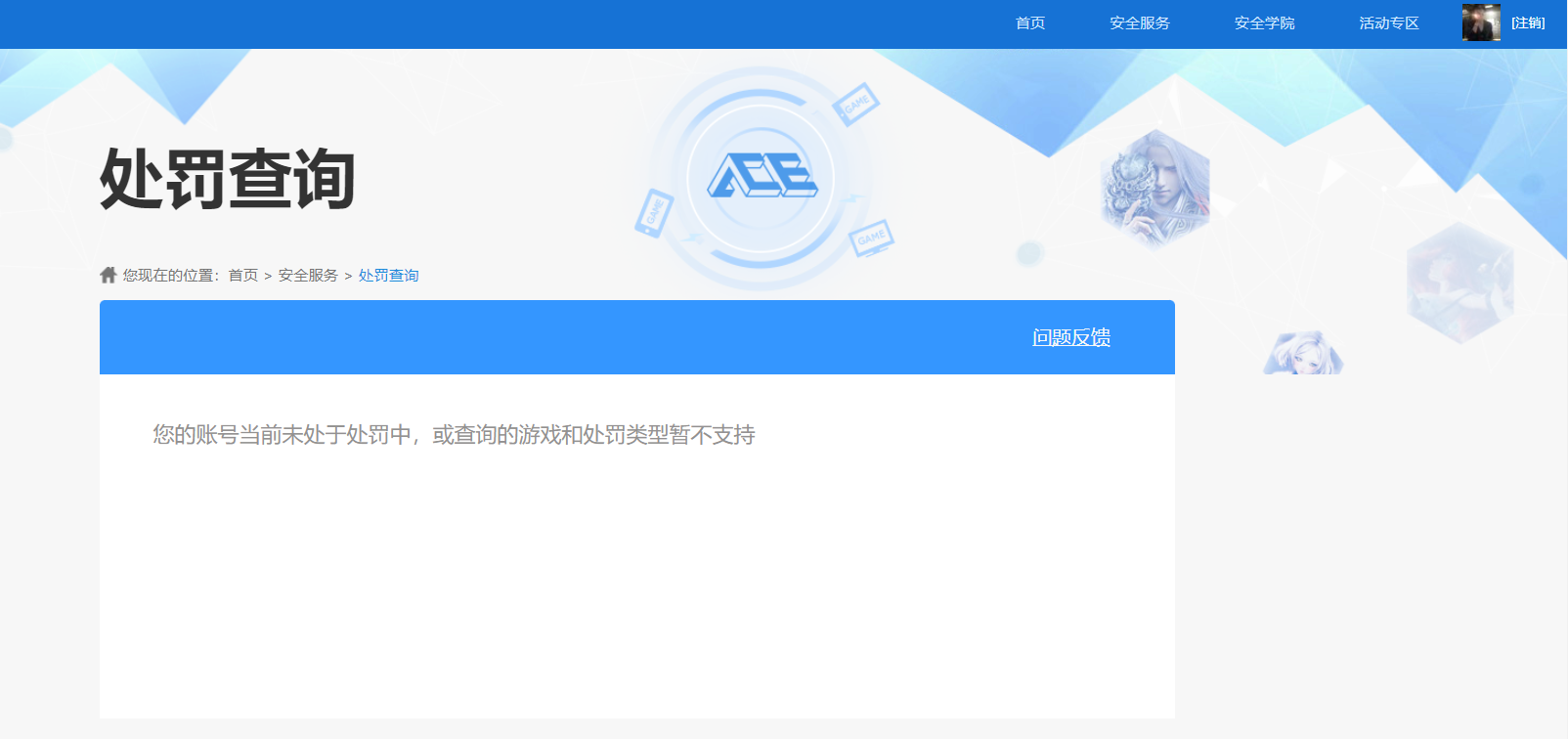Open the 问题反馈 feedback link
The height and width of the screenshot is (739, 1568).
pyautogui.click(x=1071, y=337)
